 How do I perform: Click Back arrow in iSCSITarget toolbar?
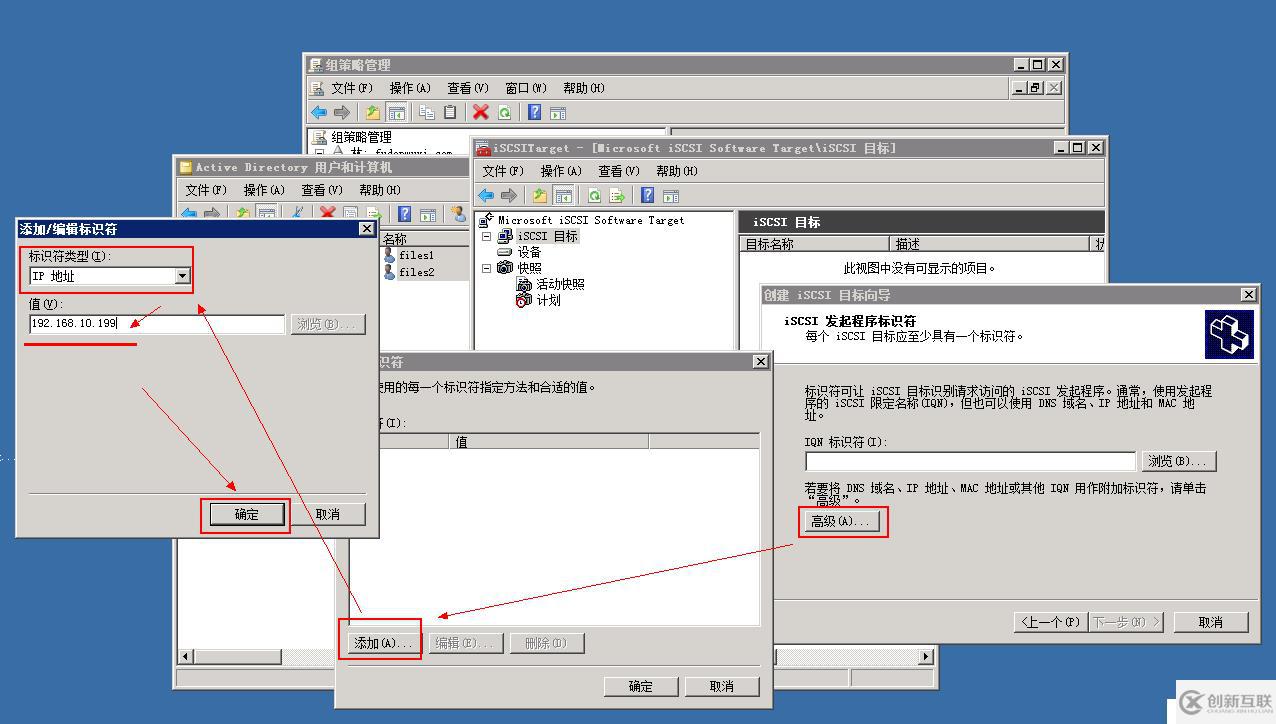click(486, 196)
